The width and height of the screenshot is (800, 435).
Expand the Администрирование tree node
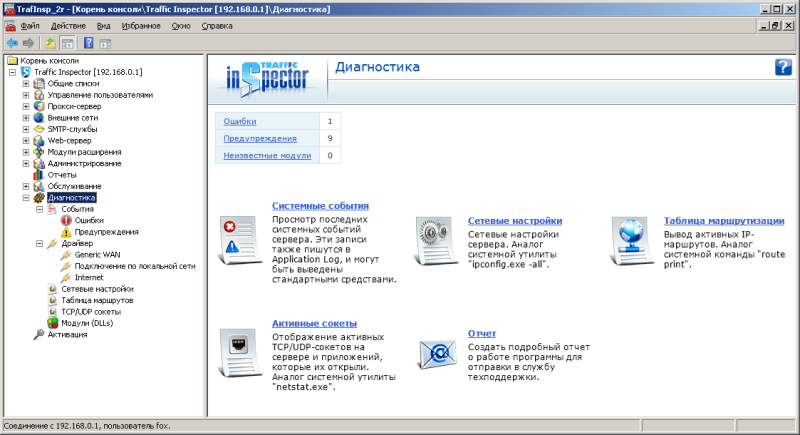tap(26, 164)
